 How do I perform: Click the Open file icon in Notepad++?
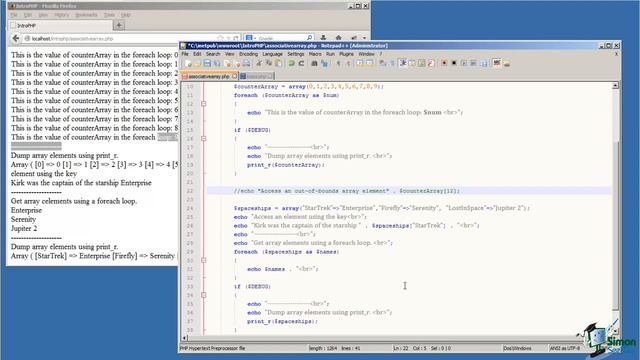[x=198, y=63]
